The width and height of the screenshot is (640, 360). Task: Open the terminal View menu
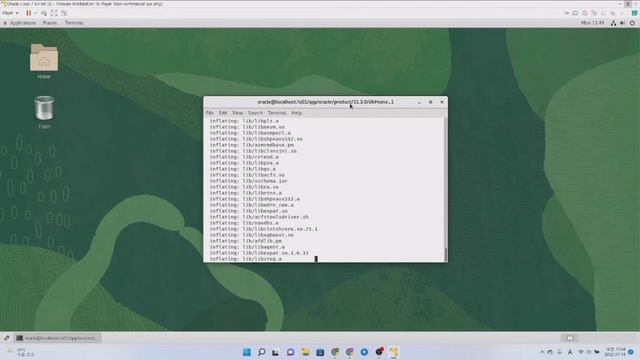coord(237,113)
